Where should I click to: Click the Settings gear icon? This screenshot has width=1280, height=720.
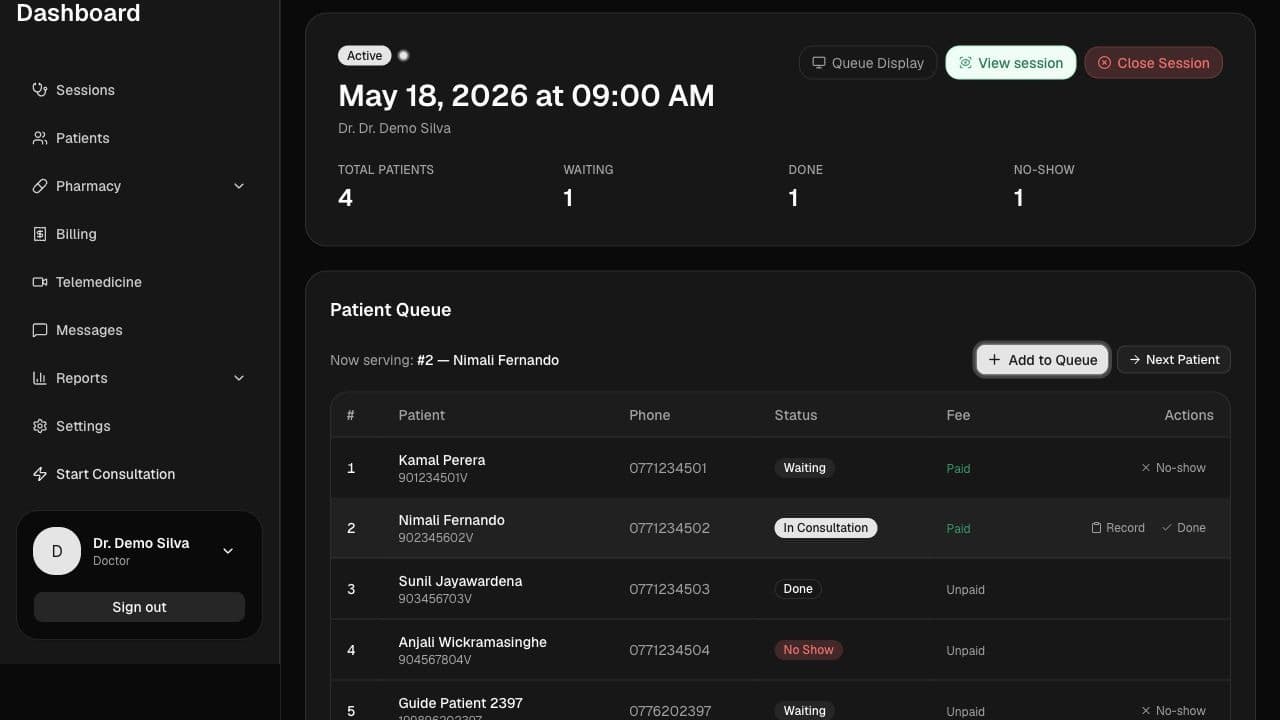coord(40,426)
